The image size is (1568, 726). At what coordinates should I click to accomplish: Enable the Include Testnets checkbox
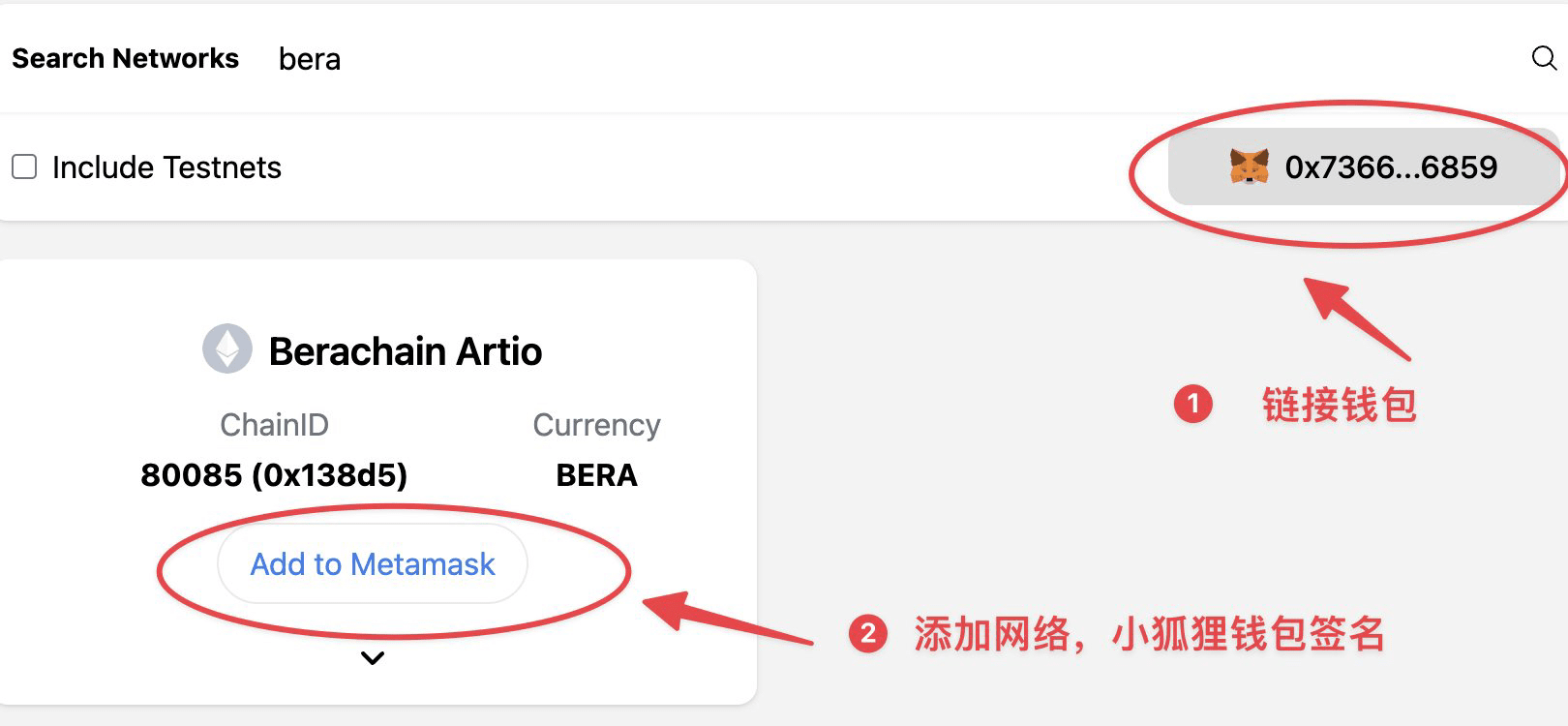click(x=24, y=167)
